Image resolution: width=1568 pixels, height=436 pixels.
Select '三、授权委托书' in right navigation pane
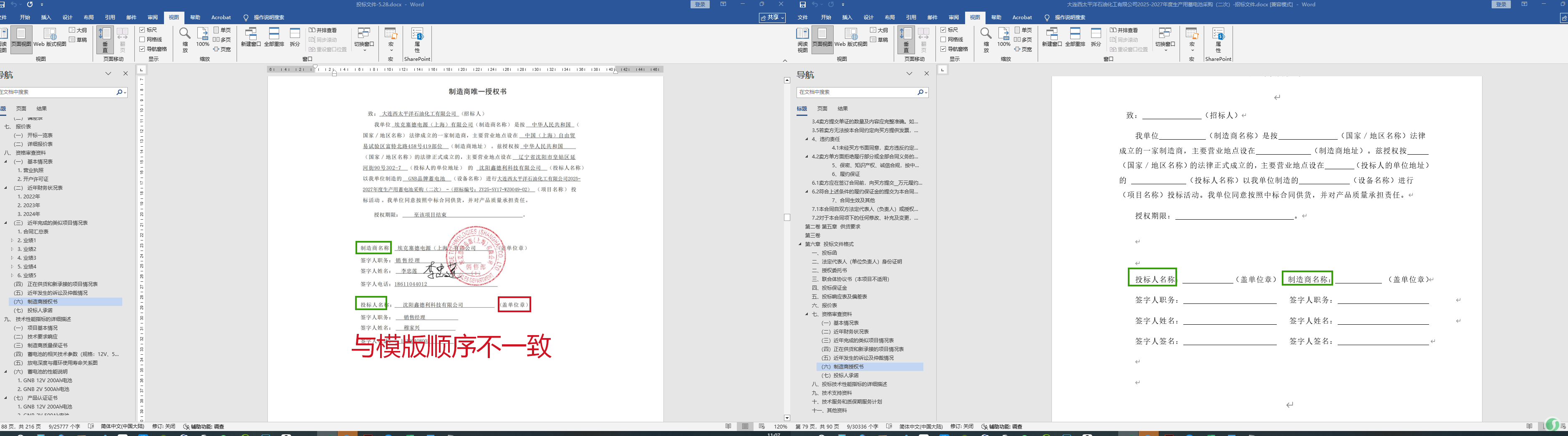pyautogui.click(x=829, y=271)
